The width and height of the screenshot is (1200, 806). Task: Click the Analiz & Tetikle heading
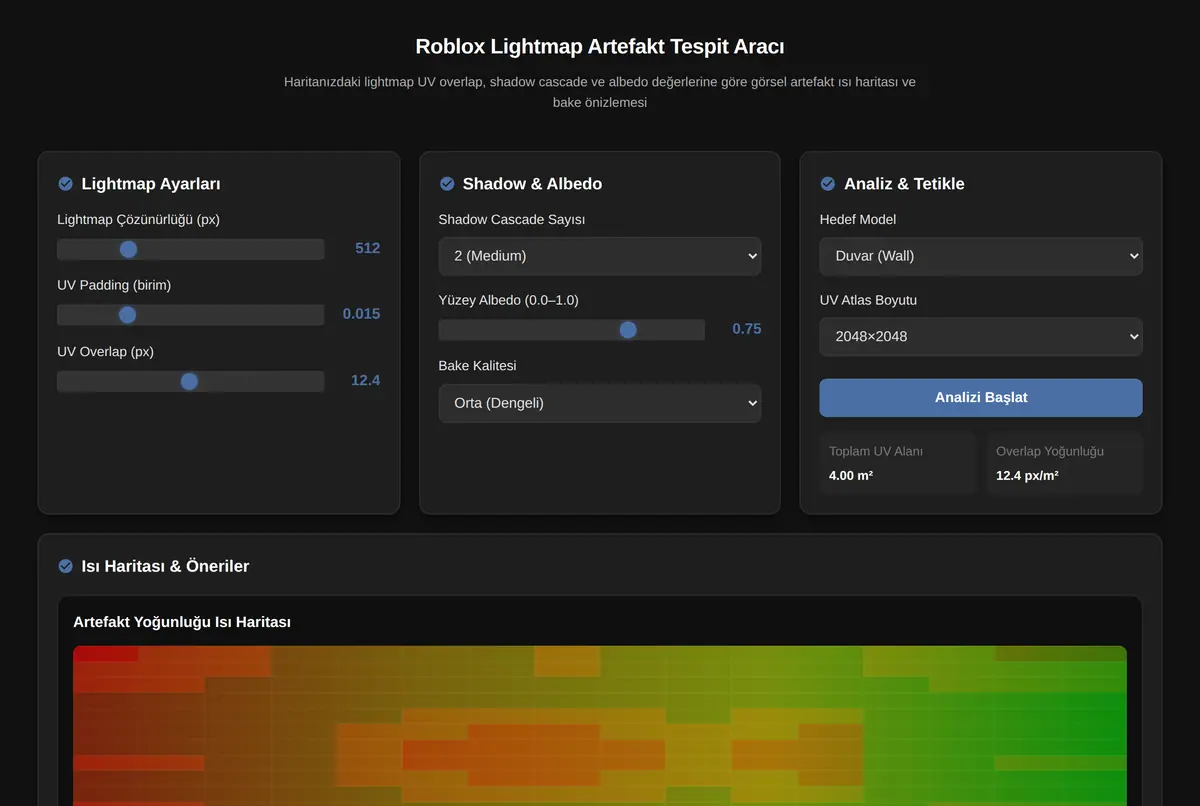pyautogui.click(x=904, y=184)
